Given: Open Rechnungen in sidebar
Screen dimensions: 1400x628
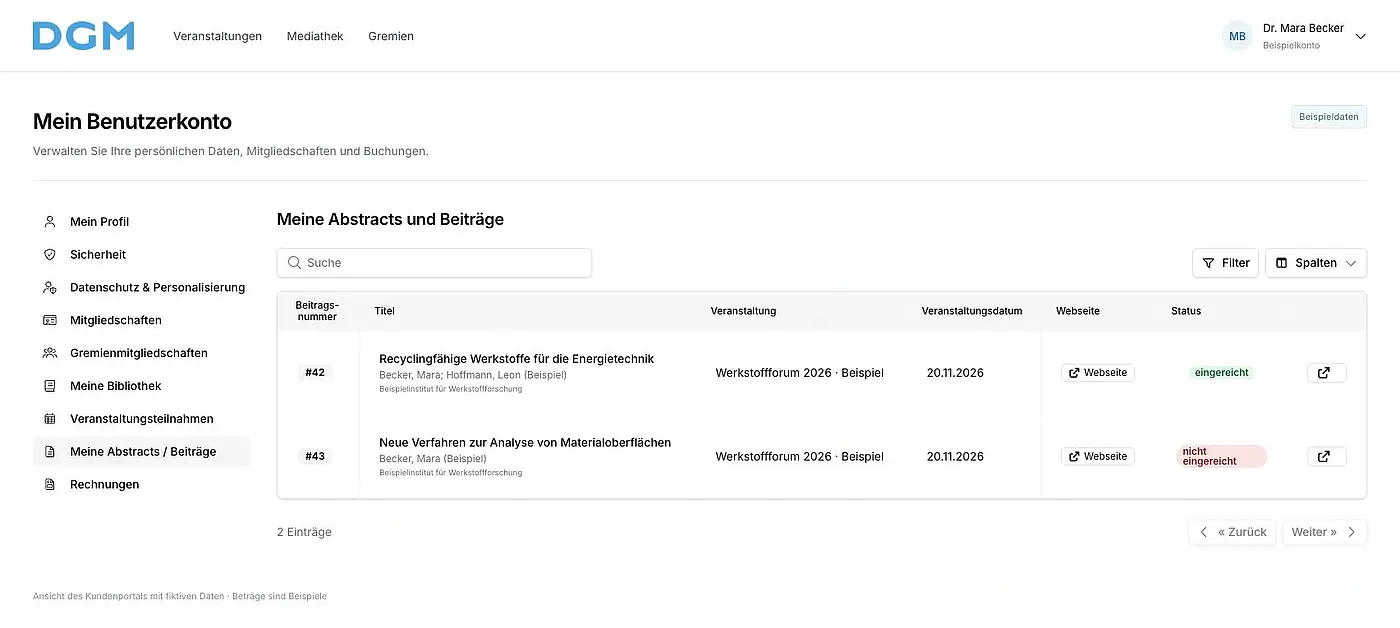Looking at the screenshot, I should tap(141, 485).
